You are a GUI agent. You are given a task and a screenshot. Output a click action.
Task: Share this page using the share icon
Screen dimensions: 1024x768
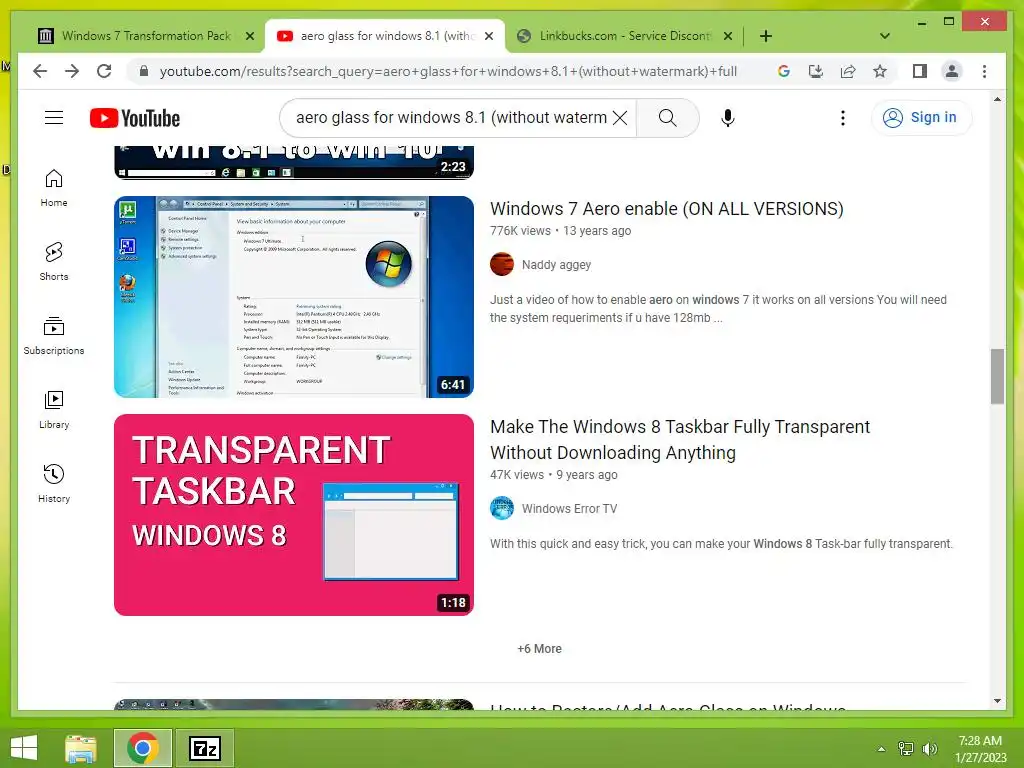(848, 71)
